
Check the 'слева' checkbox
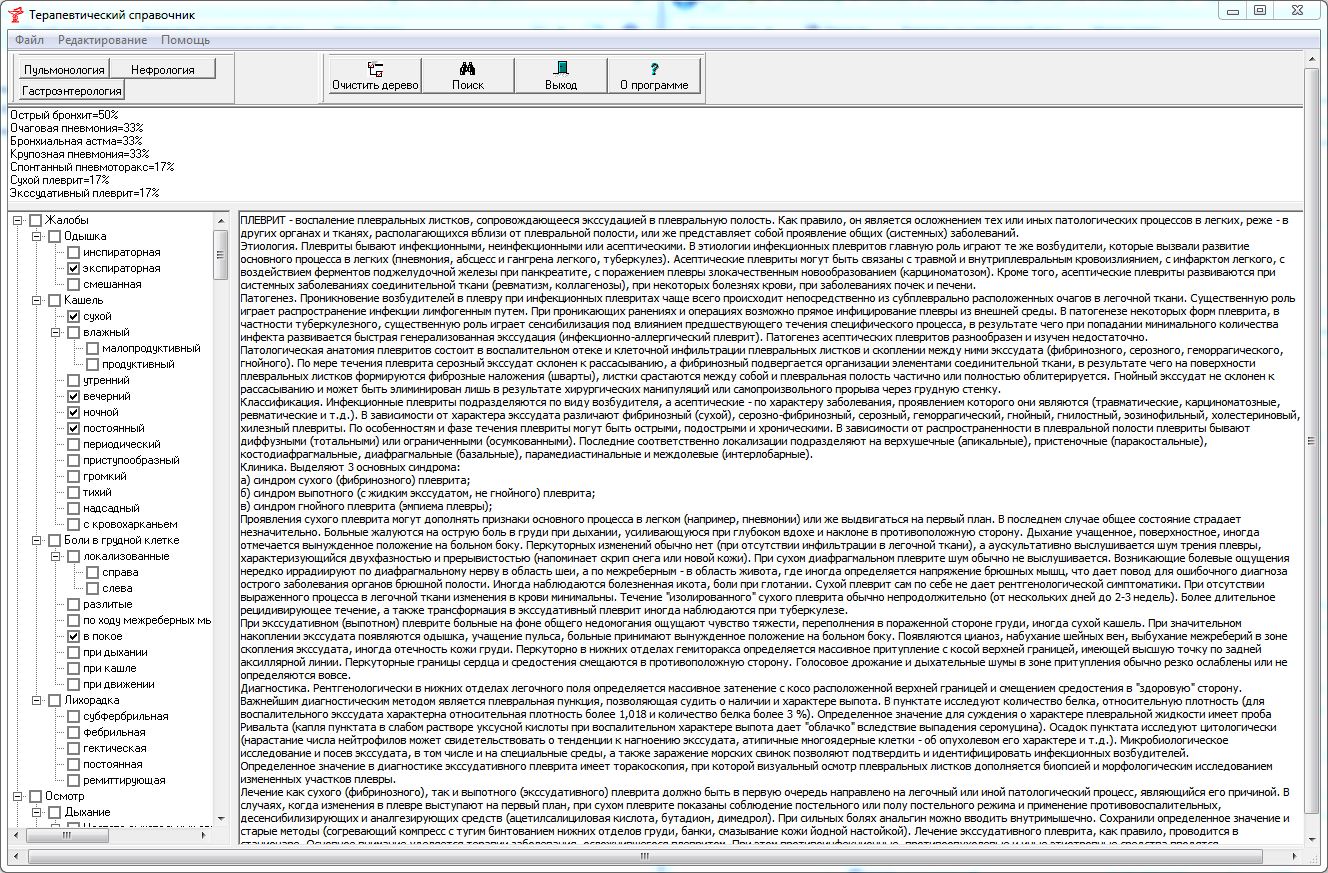point(92,588)
